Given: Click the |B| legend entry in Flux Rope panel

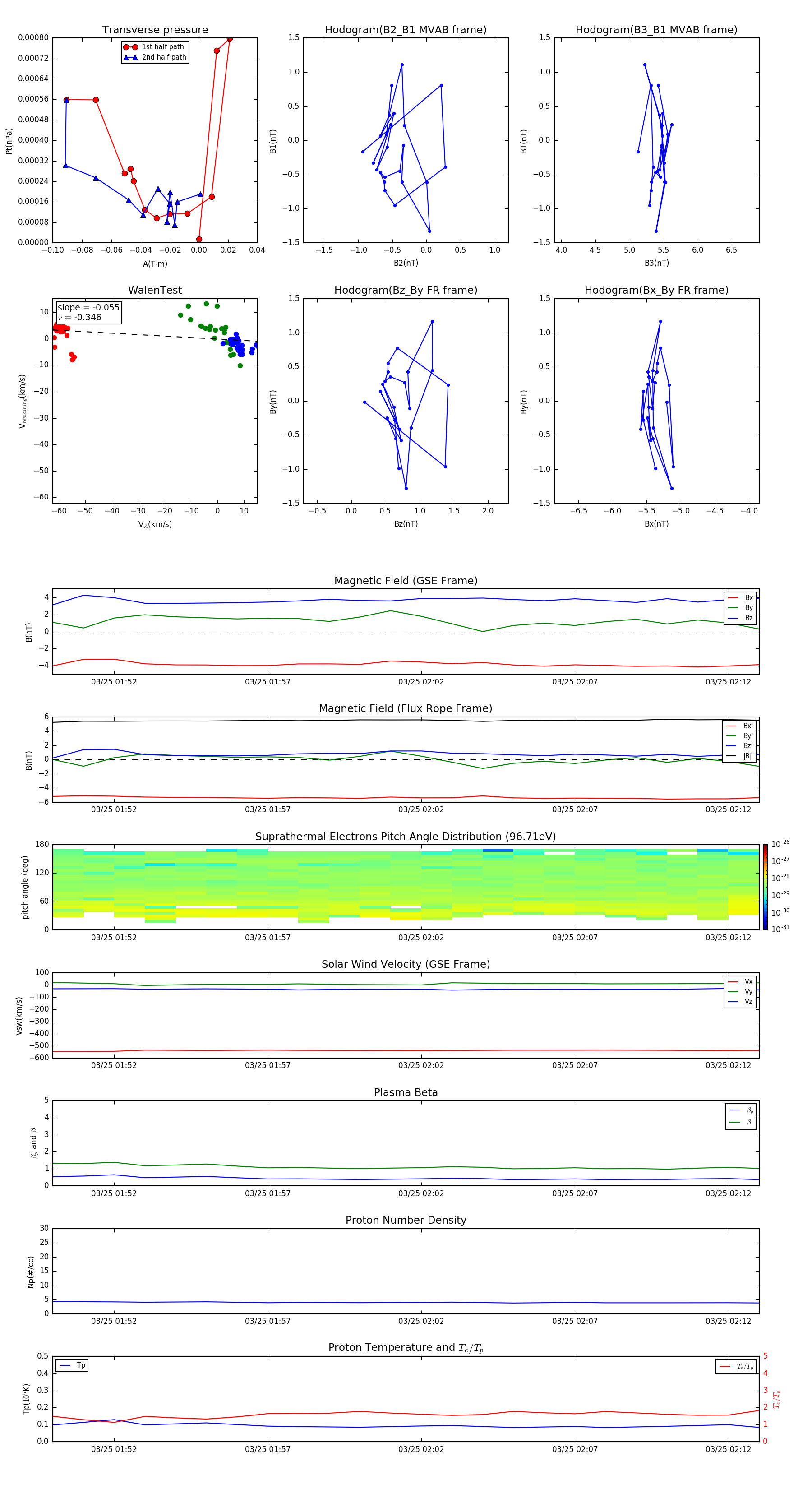Looking at the screenshot, I should click(x=740, y=756).
